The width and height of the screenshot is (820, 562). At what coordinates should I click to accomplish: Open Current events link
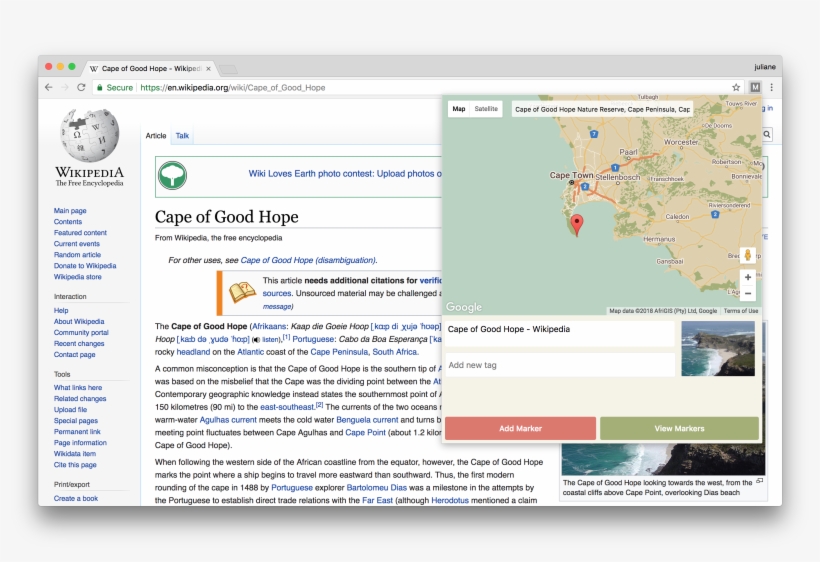pyautogui.click(x=76, y=244)
